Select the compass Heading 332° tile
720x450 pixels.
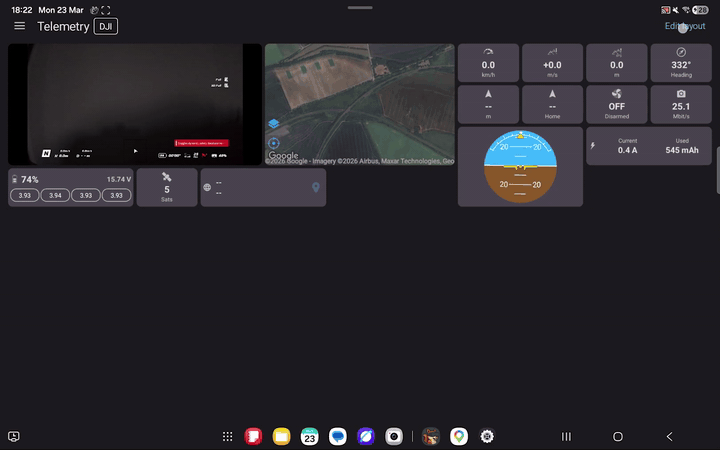(x=681, y=63)
